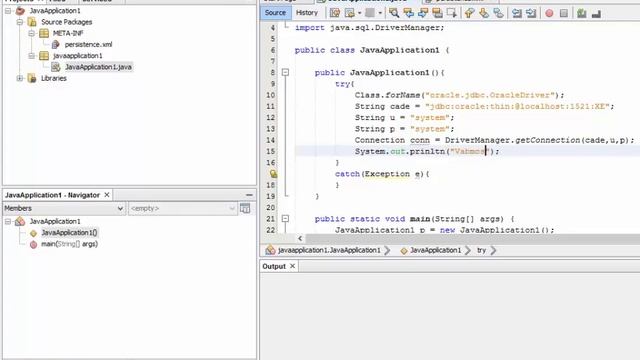Click Find Next Occurrence icon

(x=423, y=13)
